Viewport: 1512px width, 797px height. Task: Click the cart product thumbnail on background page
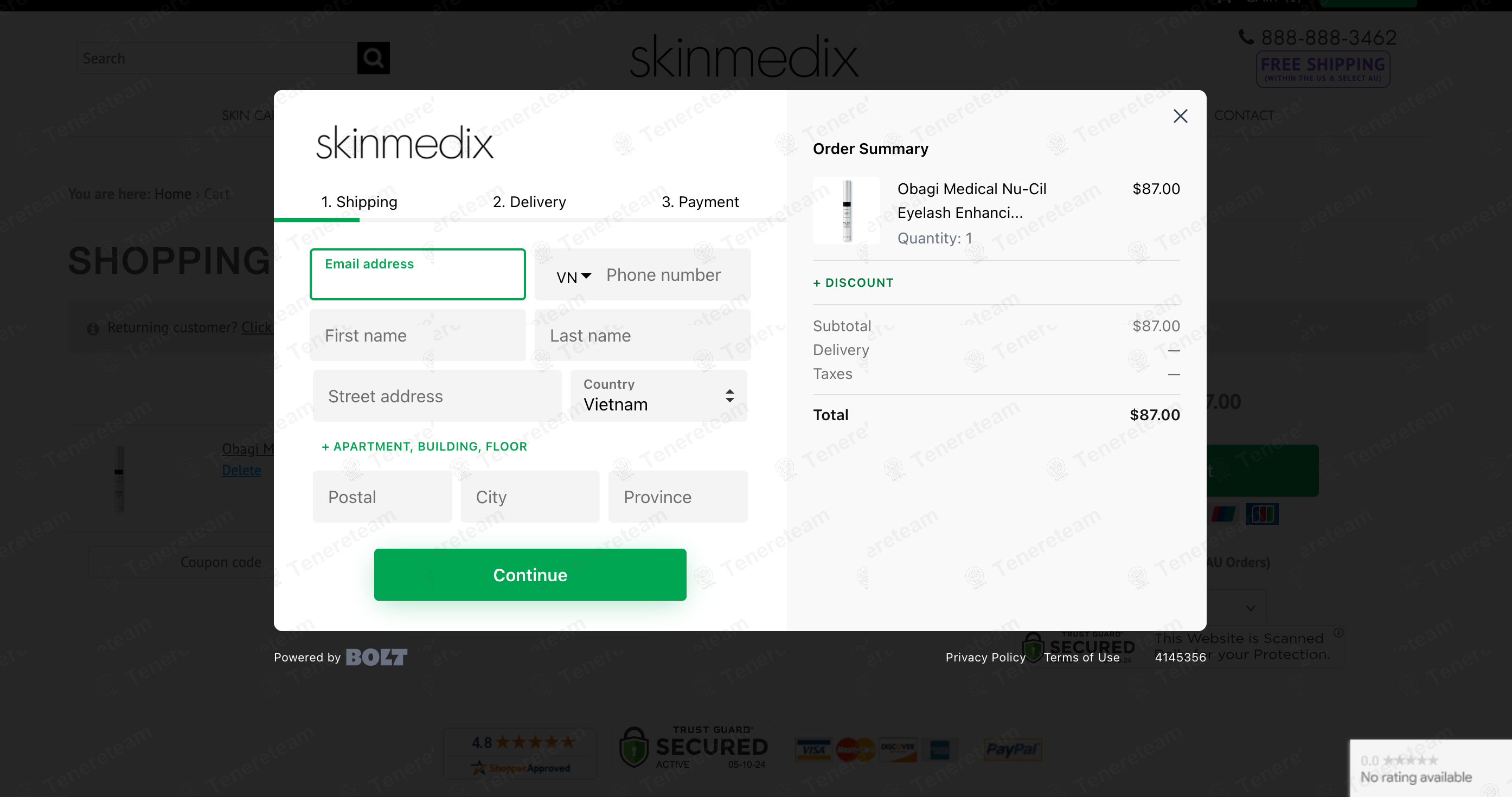click(119, 478)
